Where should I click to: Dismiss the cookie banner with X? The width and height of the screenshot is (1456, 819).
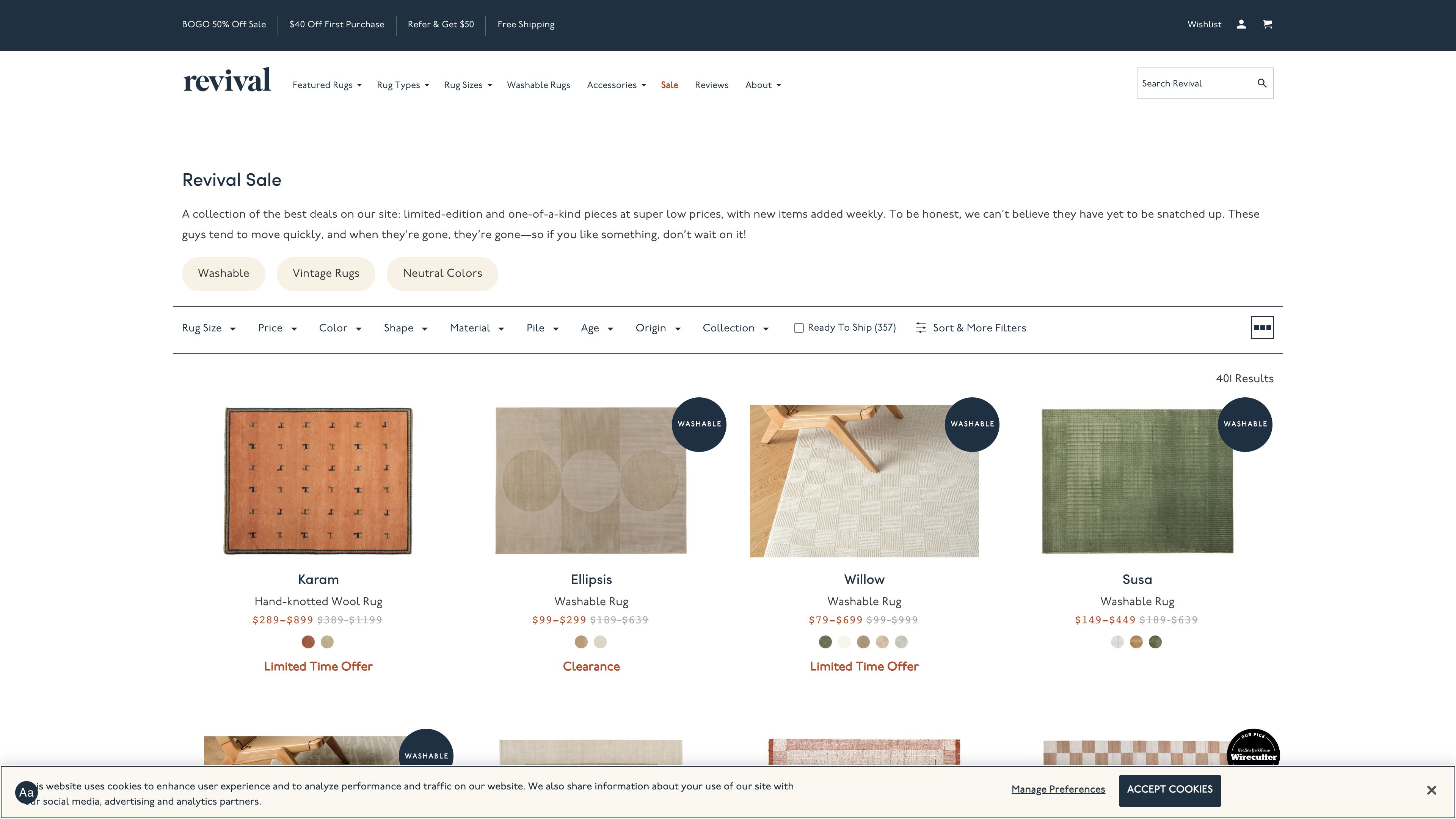(x=1431, y=790)
